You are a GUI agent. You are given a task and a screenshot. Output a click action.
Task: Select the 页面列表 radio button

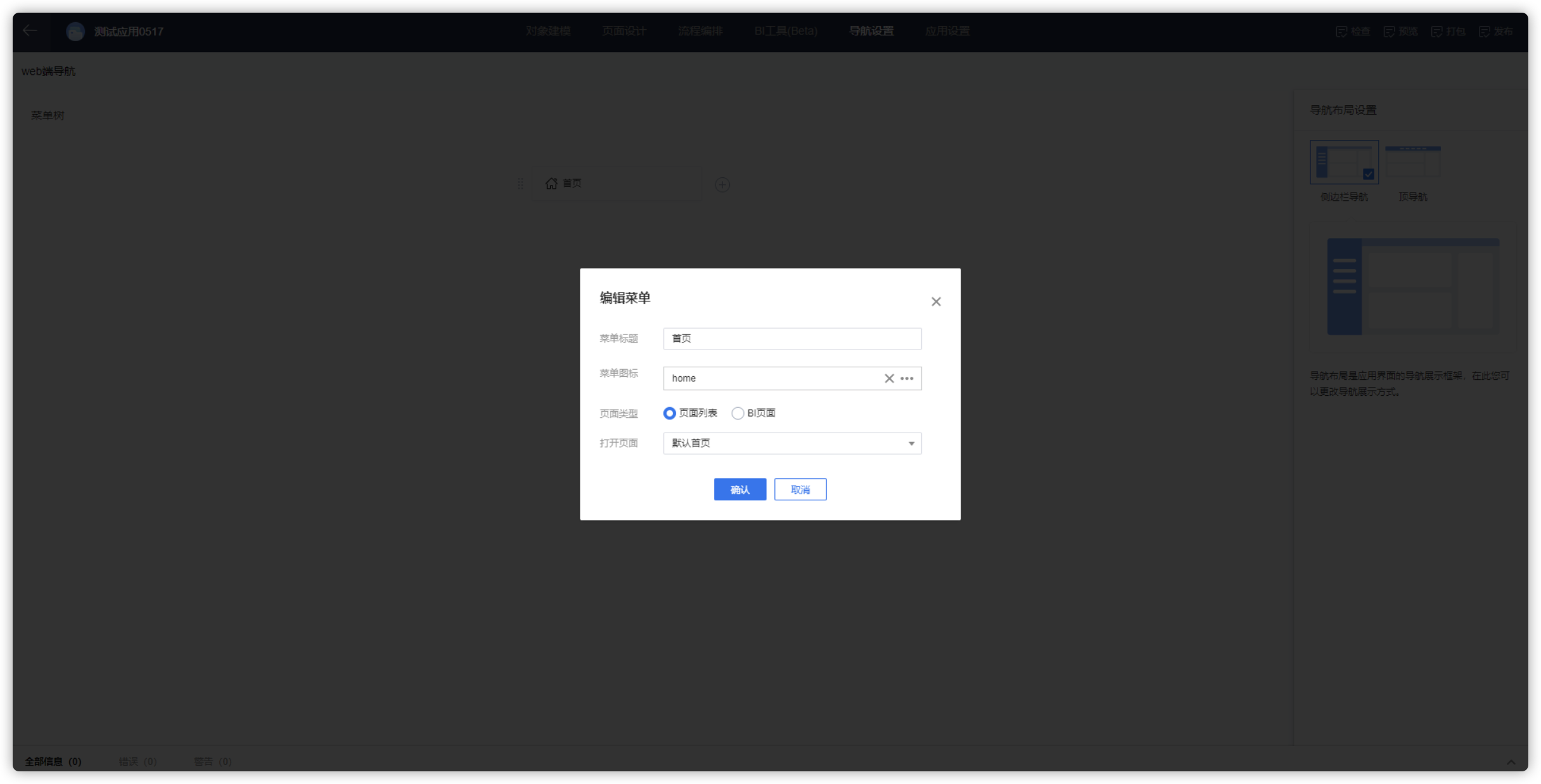pos(669,413)
